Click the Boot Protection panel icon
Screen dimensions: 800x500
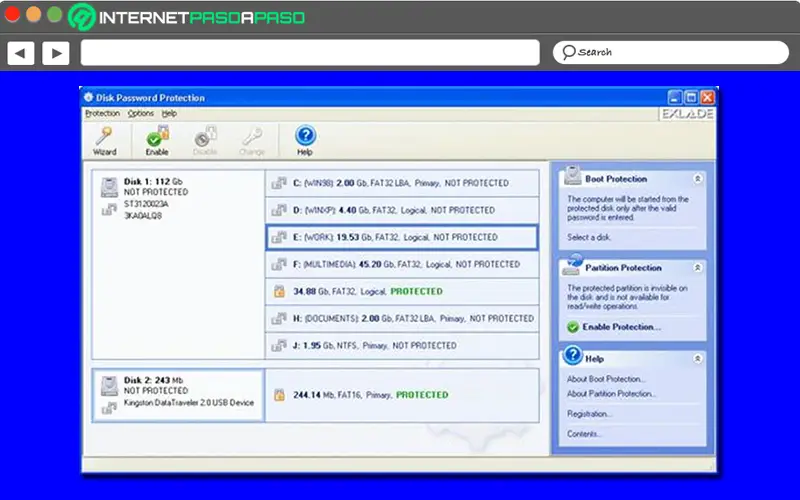[x=572, y=175]
